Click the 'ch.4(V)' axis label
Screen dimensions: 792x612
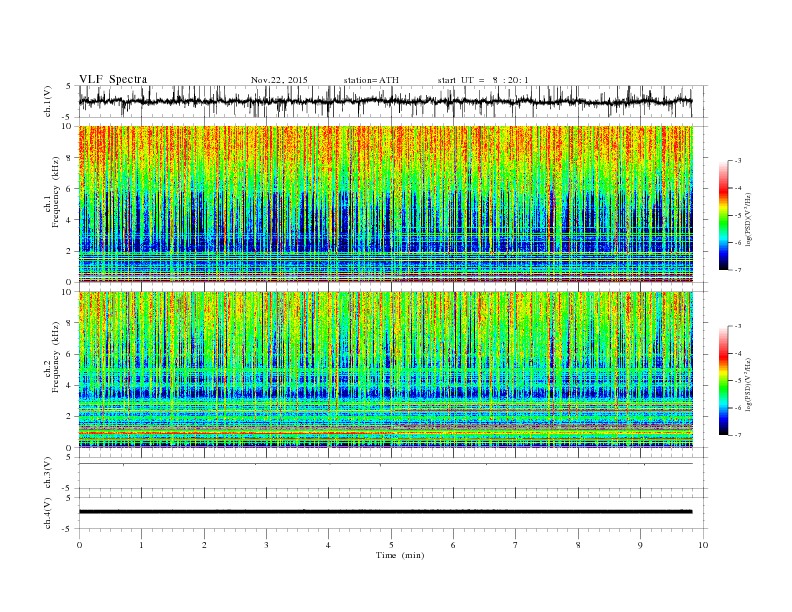click(48, 513)
